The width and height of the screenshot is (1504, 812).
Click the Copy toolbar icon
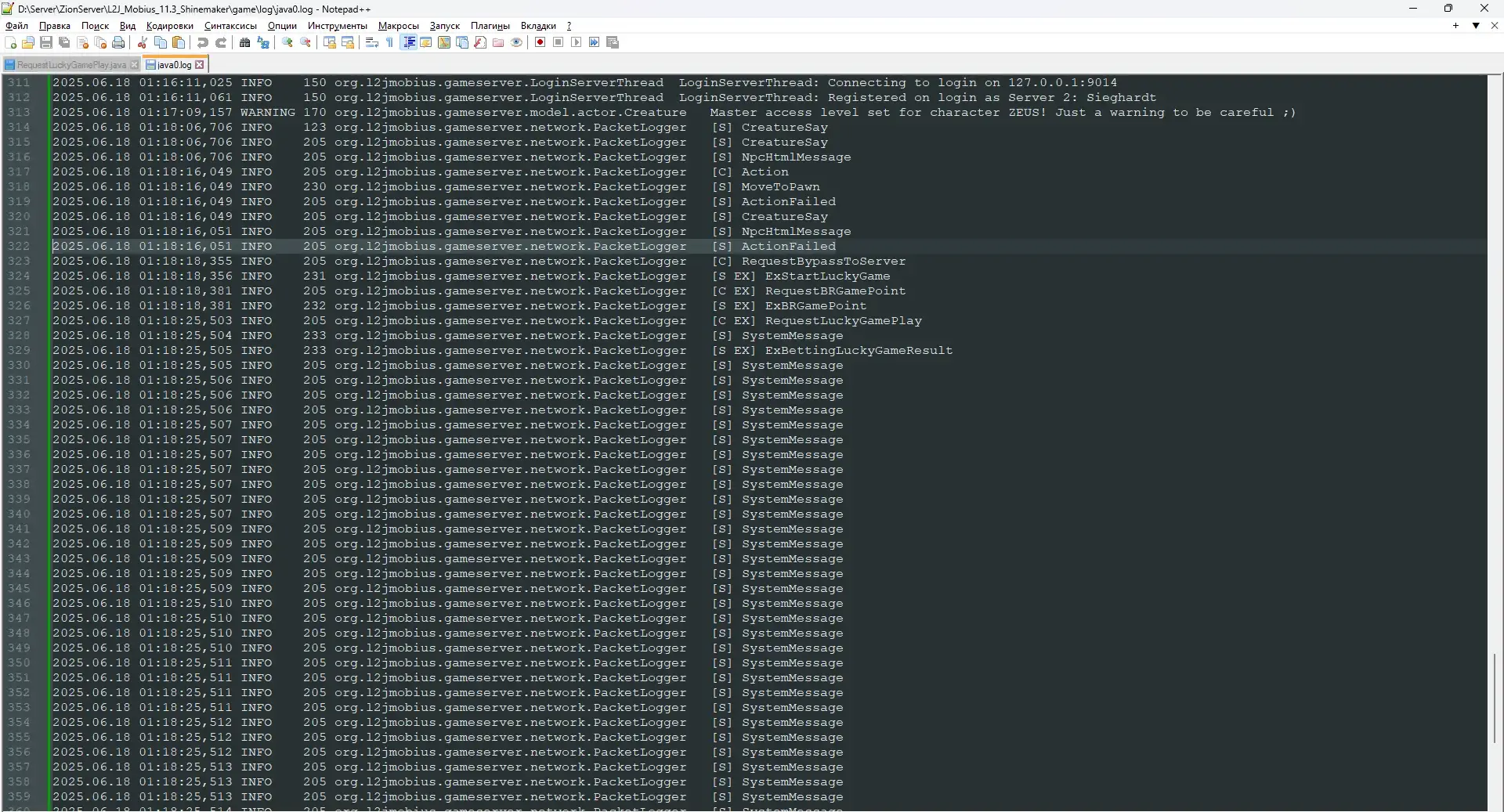[161, 42]
